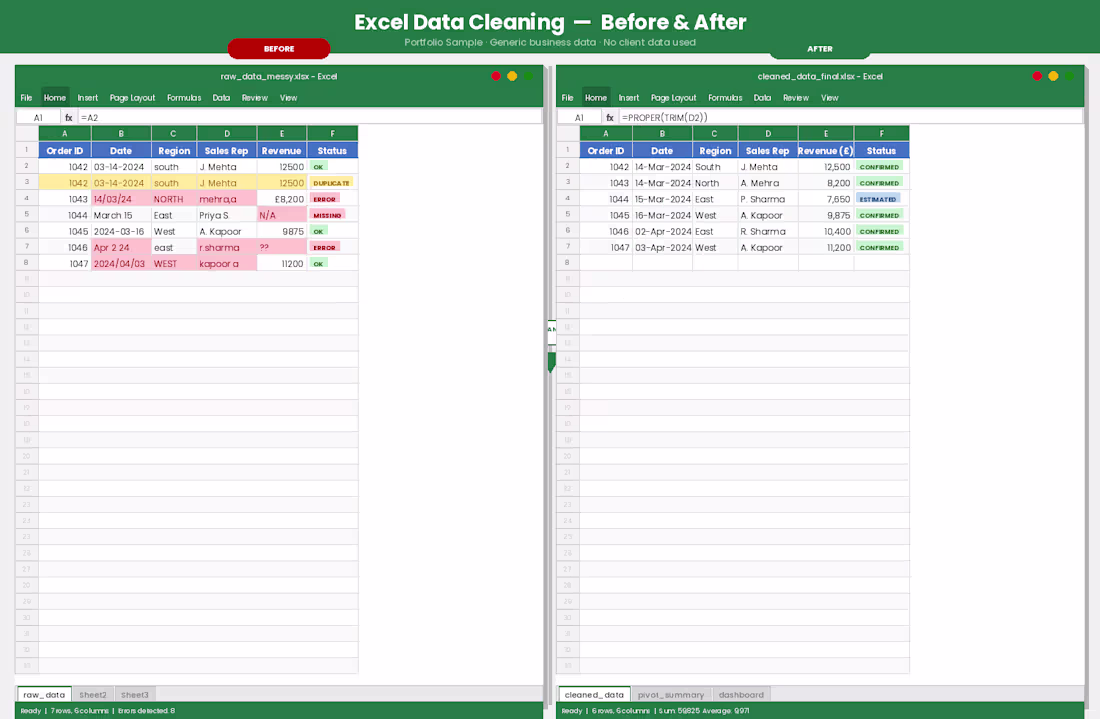This screenshot has height=719, width=1100.
Task: Open the Review ribbon tab in cleaned_data_final
Action: [796, 97]
